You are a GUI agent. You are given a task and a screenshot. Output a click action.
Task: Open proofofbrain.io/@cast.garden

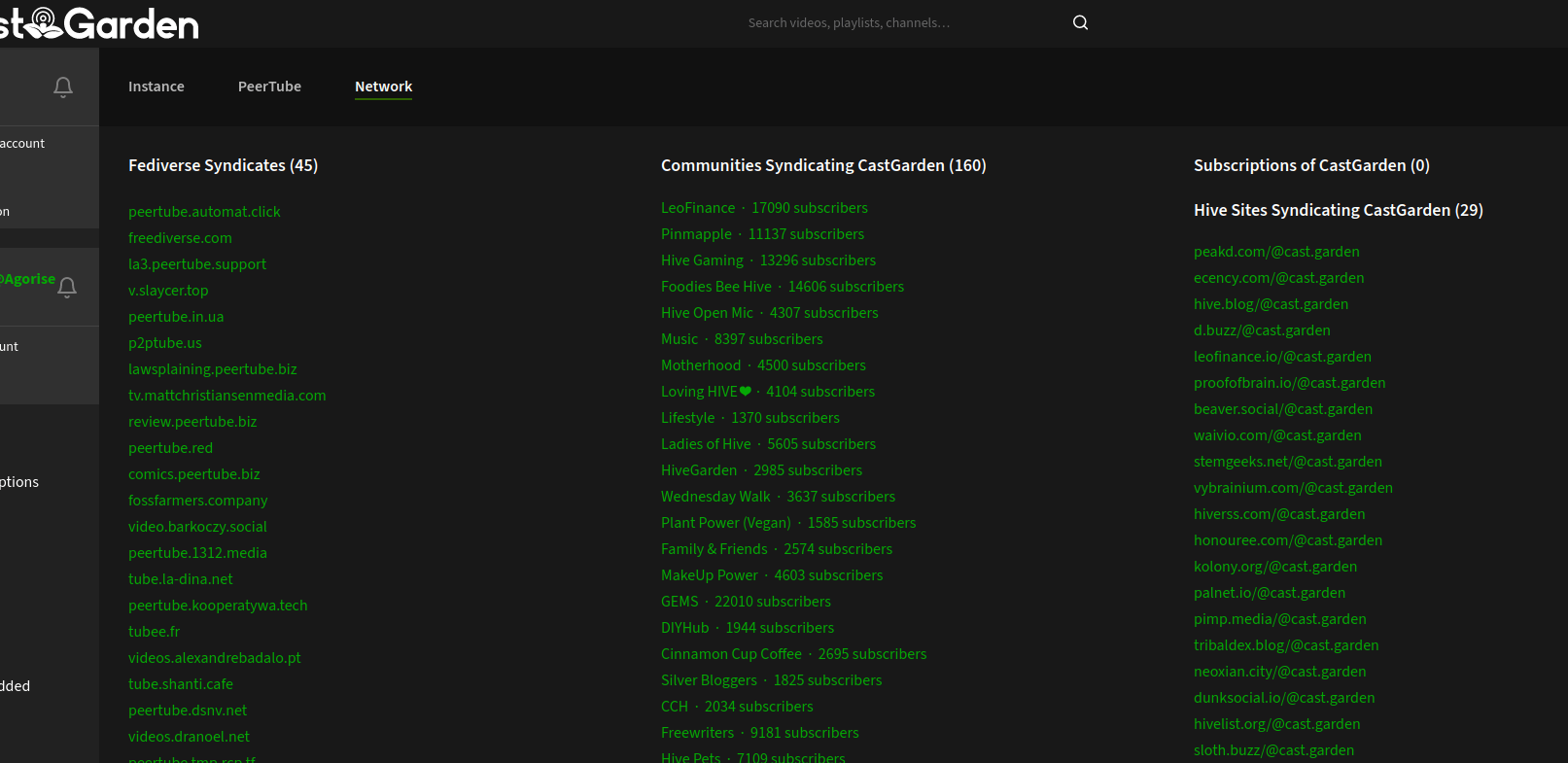pyautogui.click(x=1290, y=383)
